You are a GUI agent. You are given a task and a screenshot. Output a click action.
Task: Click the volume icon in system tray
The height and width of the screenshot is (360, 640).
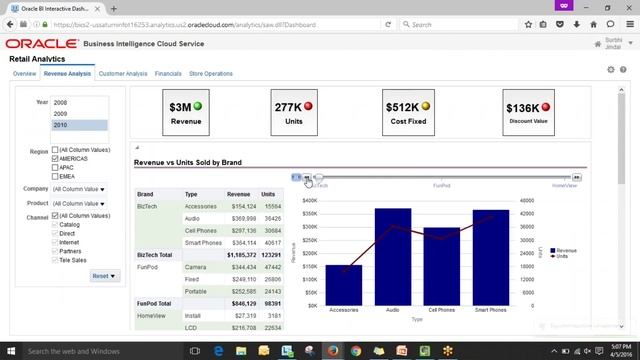click(x=587, y=351)
